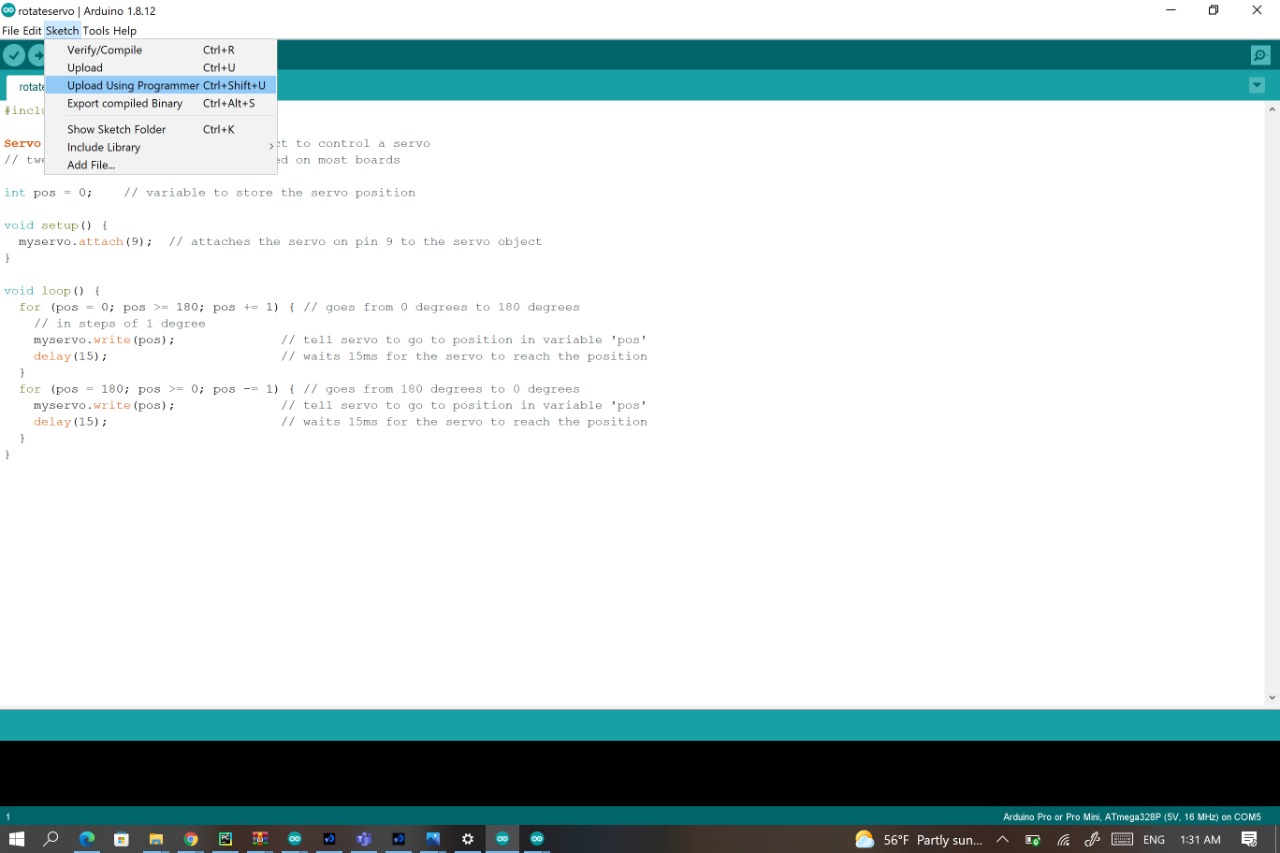The height and width of the screenshot is (853, 1280).
Task: Click the 'void setup() {' line
Action: (56, 226)
